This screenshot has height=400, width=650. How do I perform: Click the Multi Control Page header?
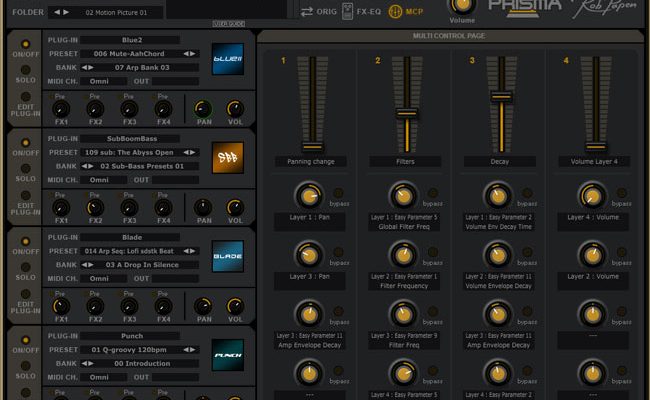point(450,36)
